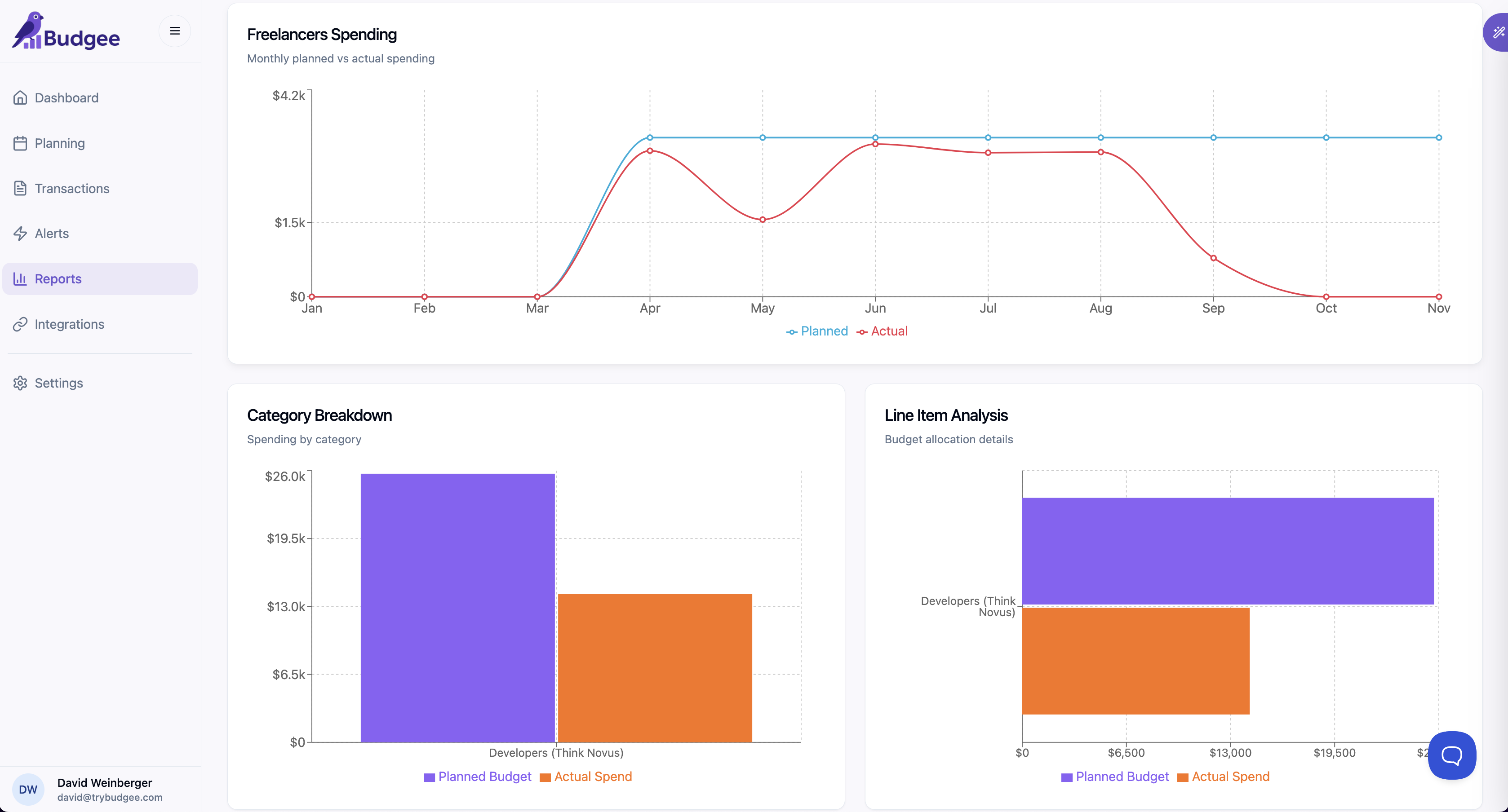This screenshot has height=812, width=1508.
Task: Click the Alerts lightning bolt icon
Action: coord(20,234)
